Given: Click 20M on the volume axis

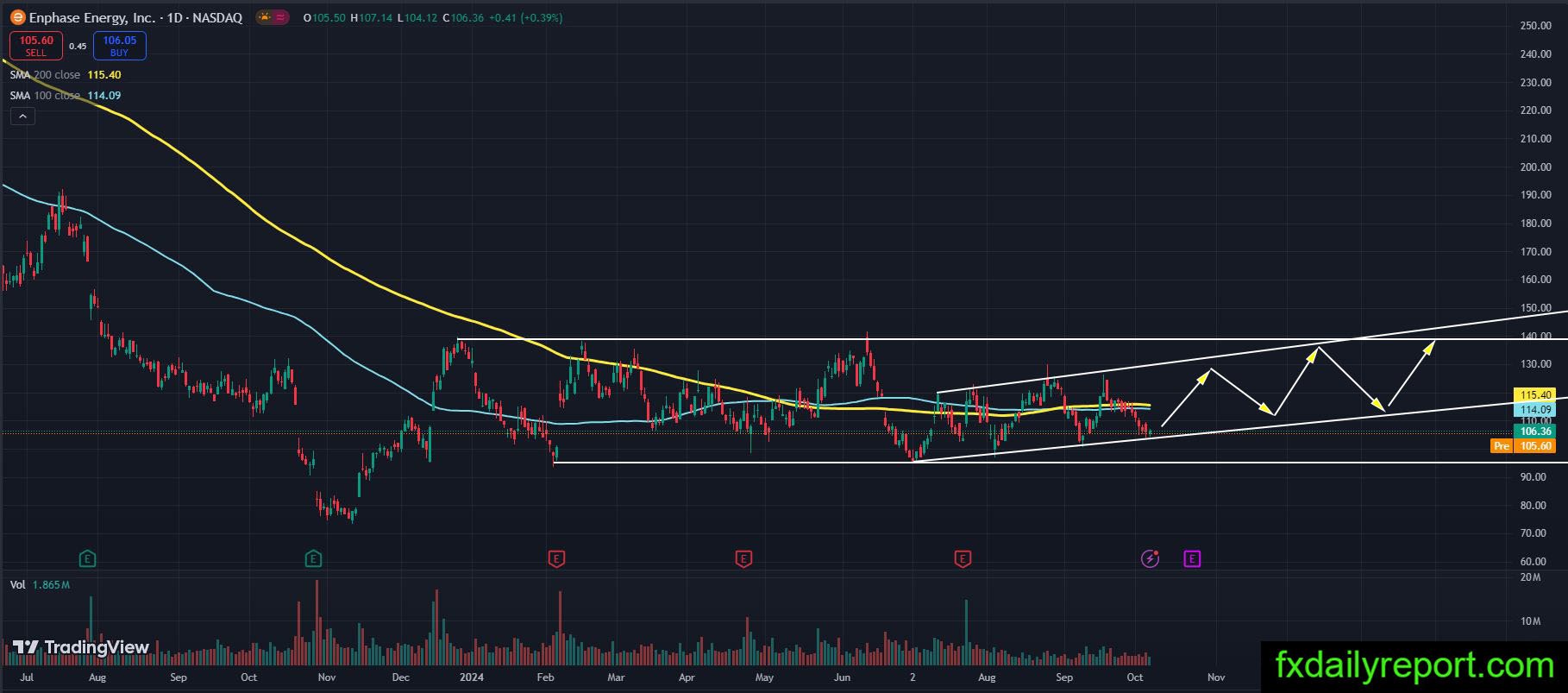Looking at the screenshot, I should 1531,577.
